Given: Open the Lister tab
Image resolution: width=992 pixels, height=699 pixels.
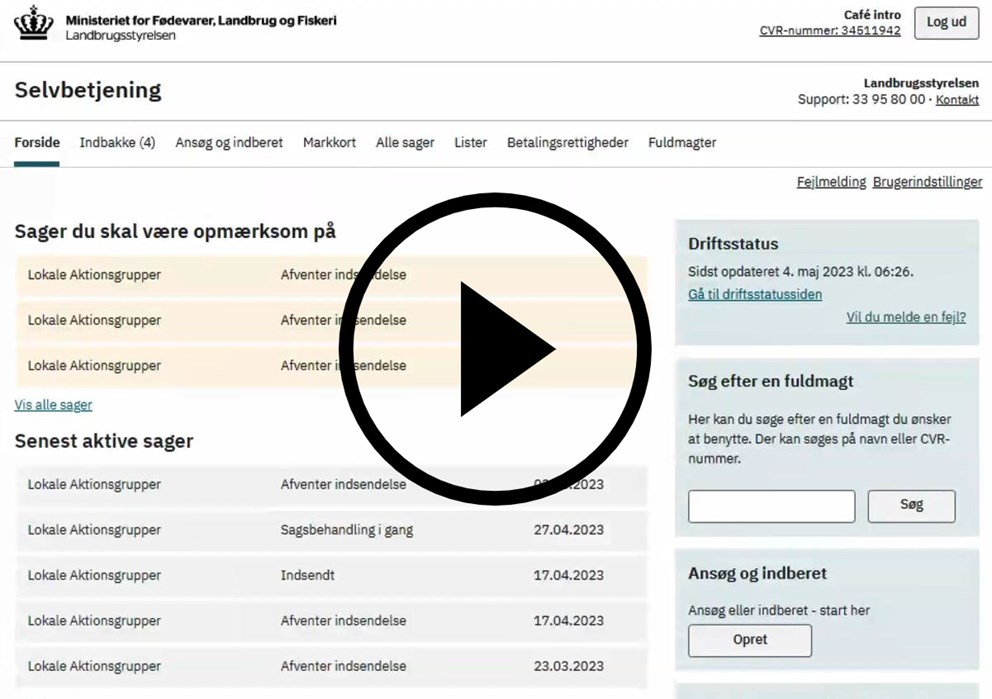Looking at the screenshot, I should click(470, 142).
